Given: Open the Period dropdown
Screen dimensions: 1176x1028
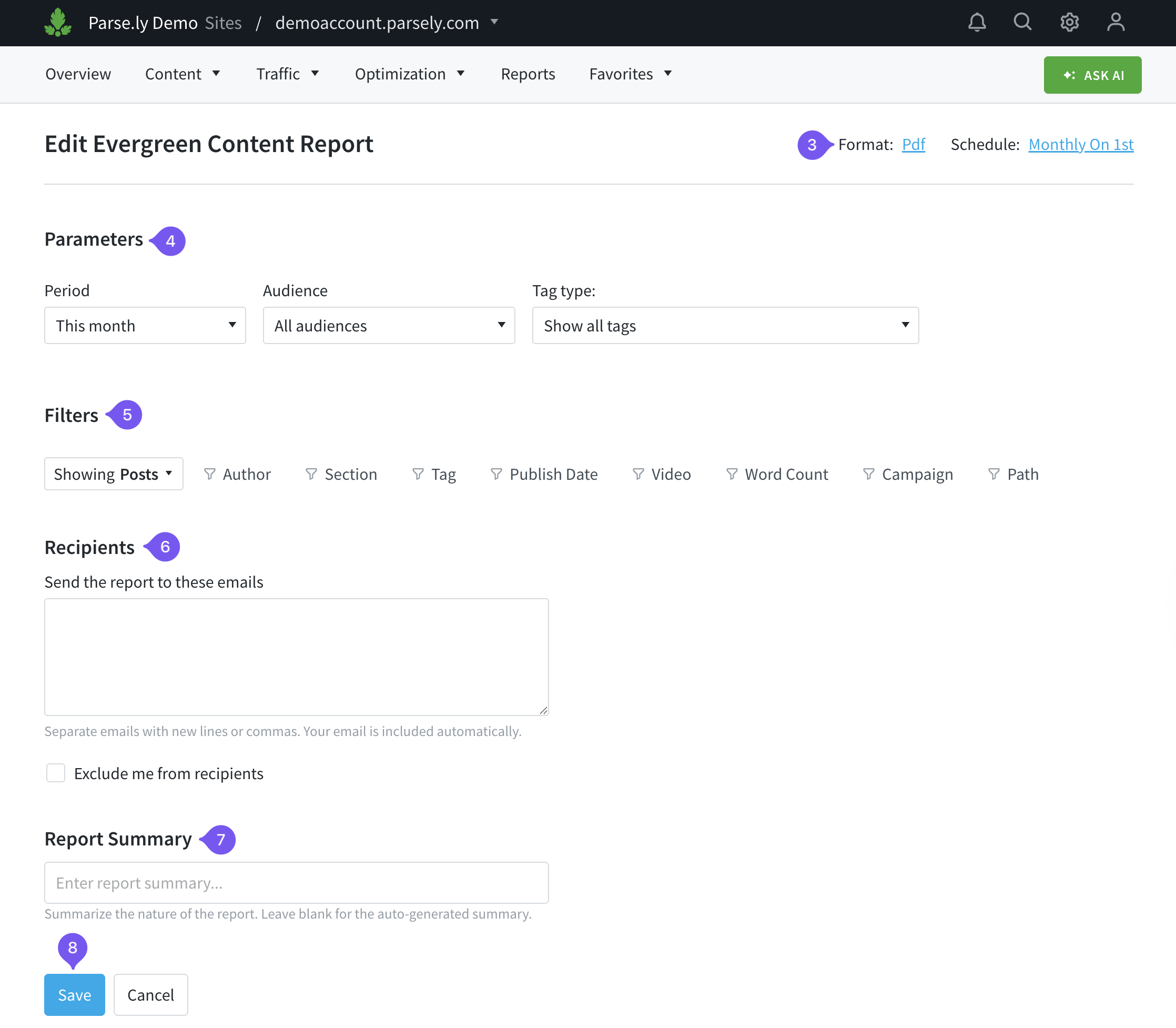Looking at the screenshot, I should tap(145, 326).
